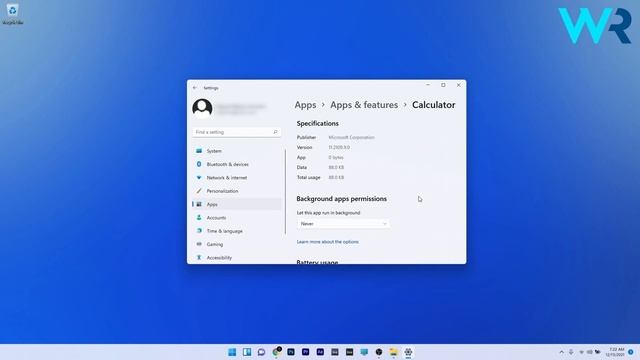The height and width of the screenshot is (360, 640).
Task: Click the Specifications heading
Action: tap(317, 123)
